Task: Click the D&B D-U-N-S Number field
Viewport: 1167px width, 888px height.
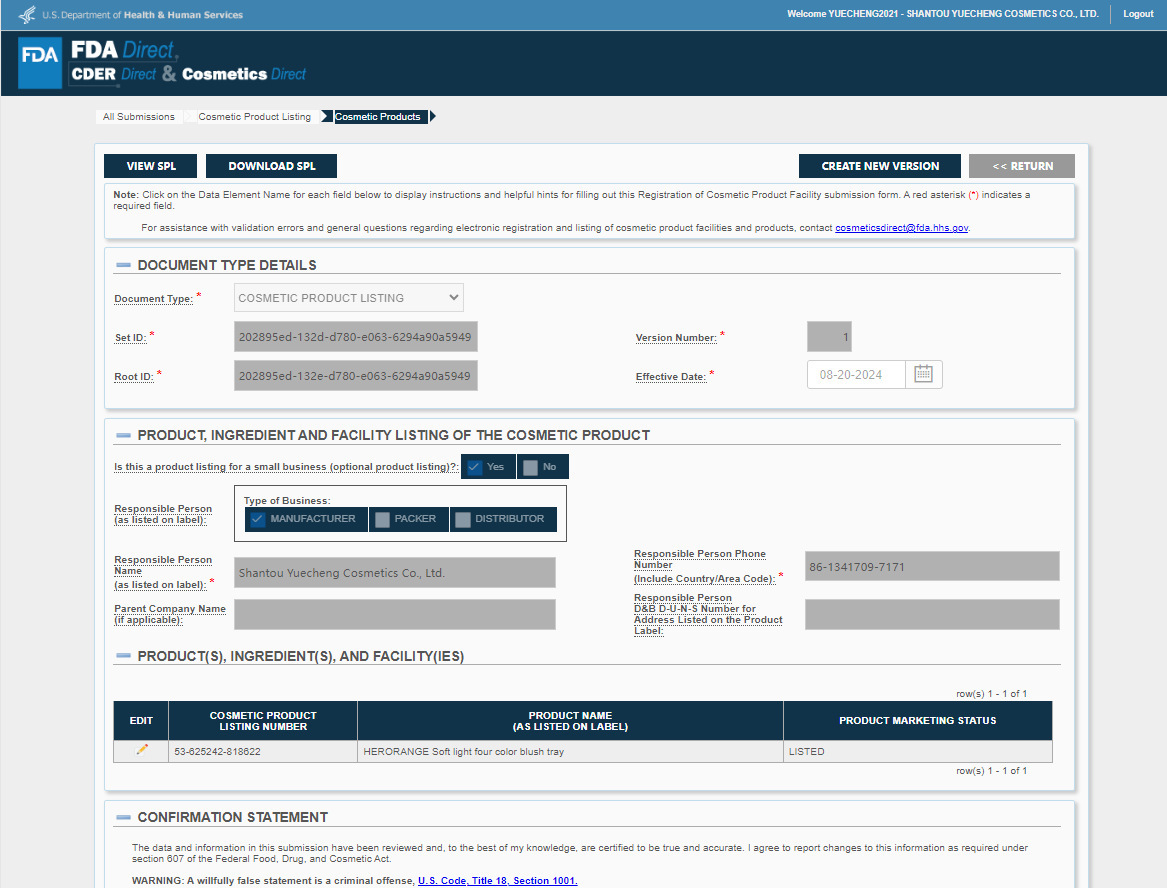Action: pos(932,615)
